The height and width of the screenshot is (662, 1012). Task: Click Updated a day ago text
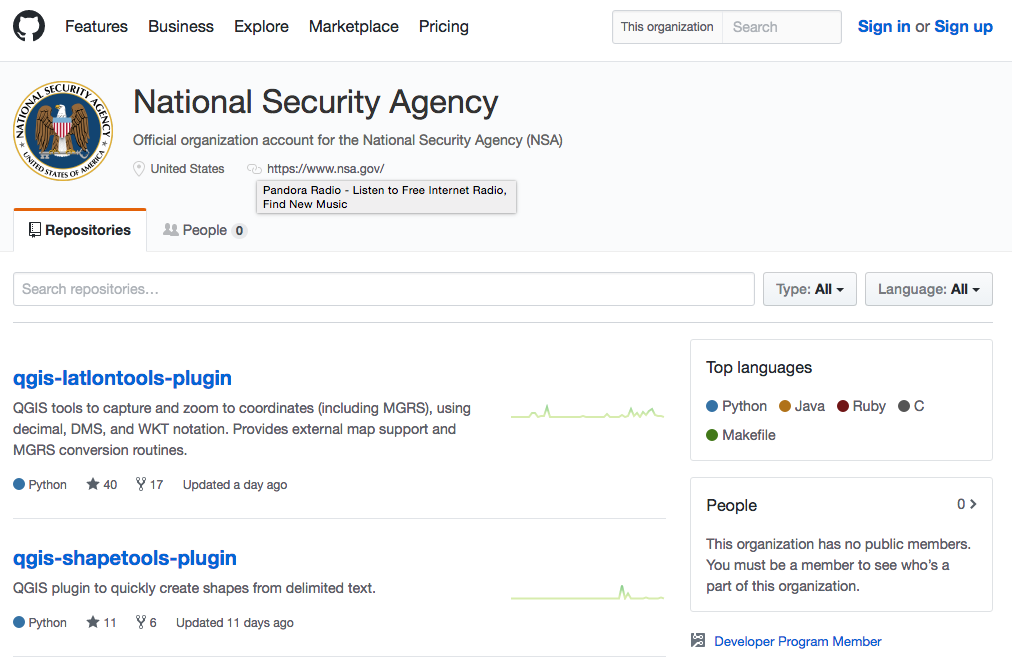(235, 485)
